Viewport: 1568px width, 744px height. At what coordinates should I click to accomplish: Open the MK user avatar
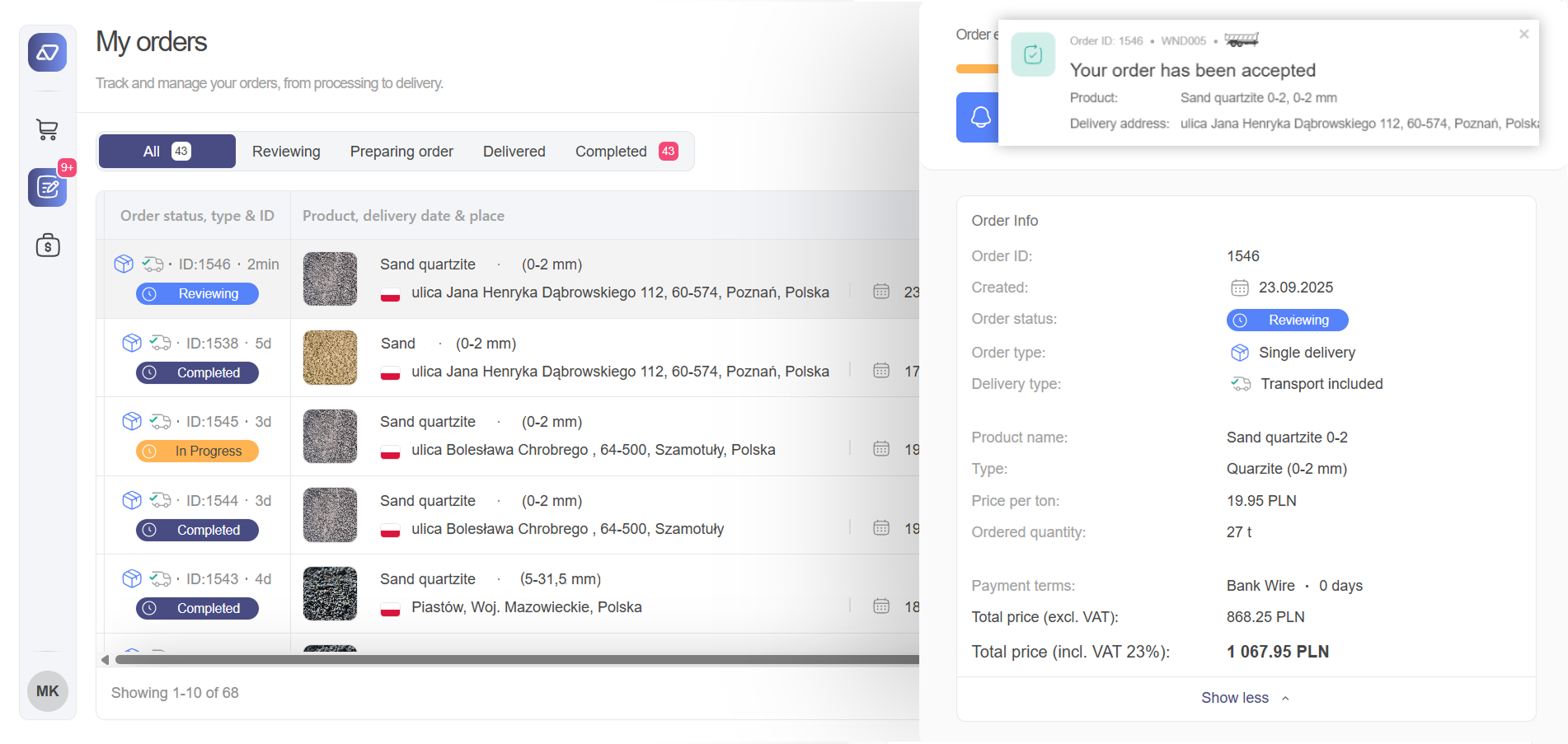point(47,690)
